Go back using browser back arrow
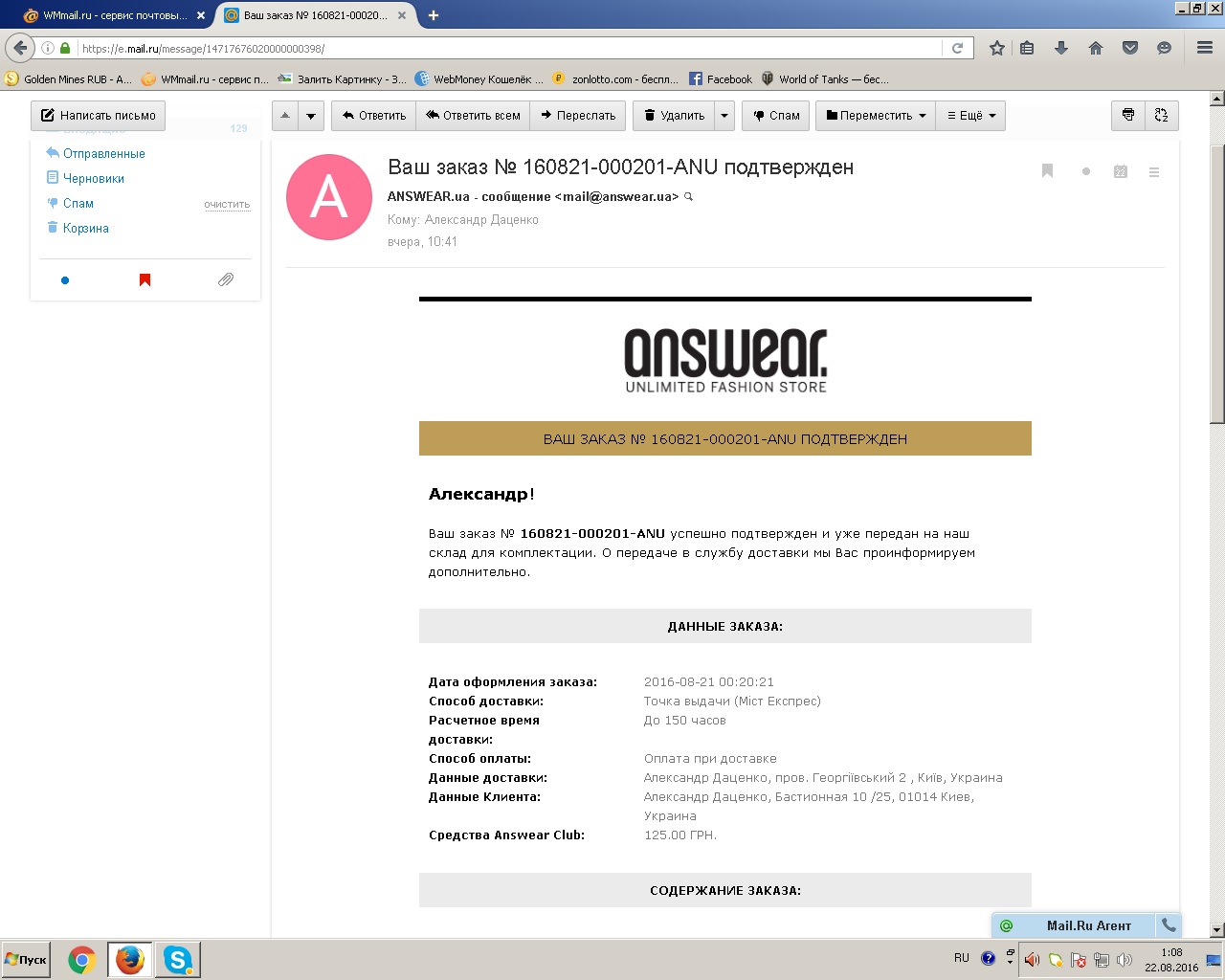1225x980 pixels. (20, 48)
